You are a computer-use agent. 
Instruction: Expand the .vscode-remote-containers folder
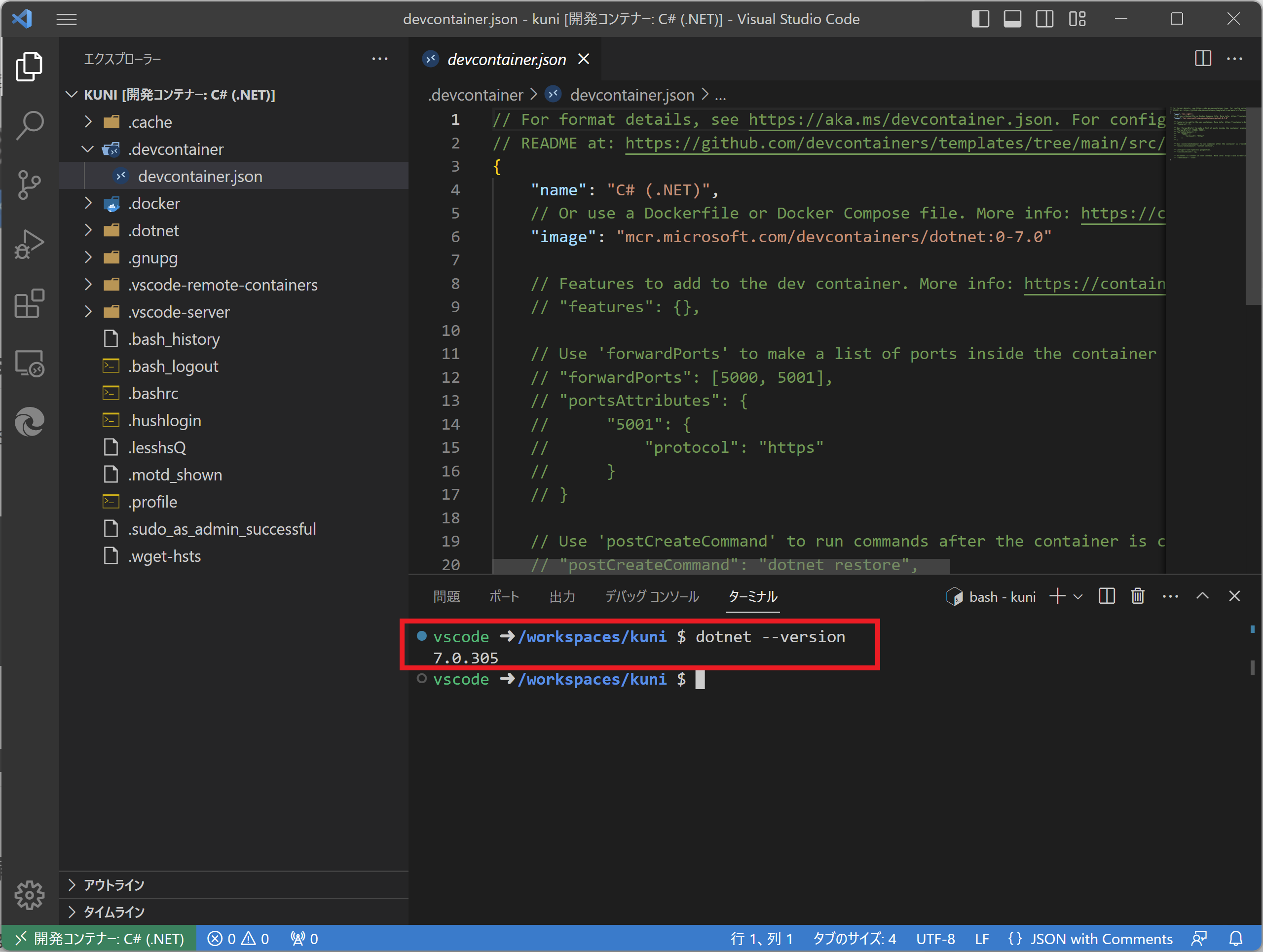pyautogui.click(x=87, y=284)
